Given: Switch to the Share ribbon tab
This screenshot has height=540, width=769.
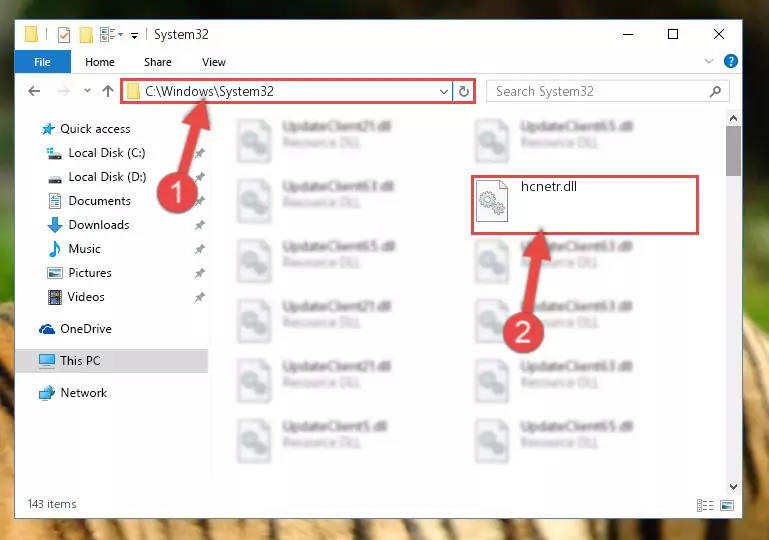Looking at the screenshot, I should (158, 62).
